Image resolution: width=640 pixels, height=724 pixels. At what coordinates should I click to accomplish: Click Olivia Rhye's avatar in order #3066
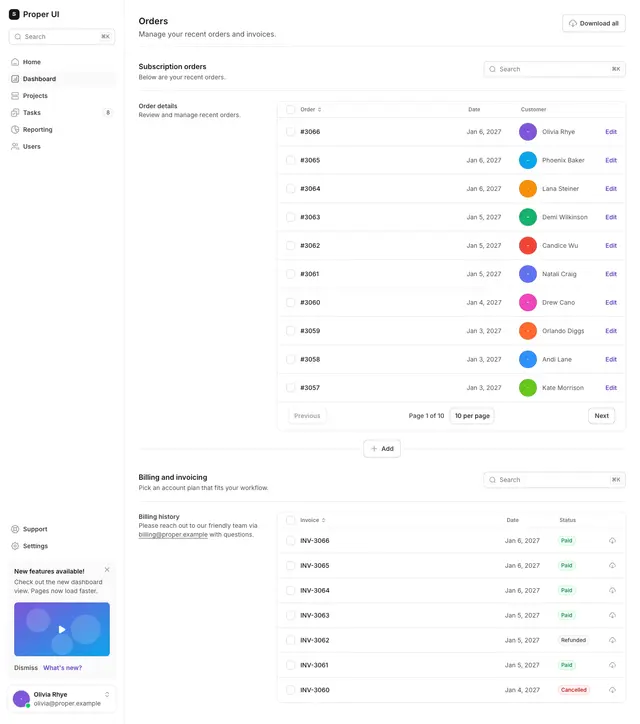[528, 132]
